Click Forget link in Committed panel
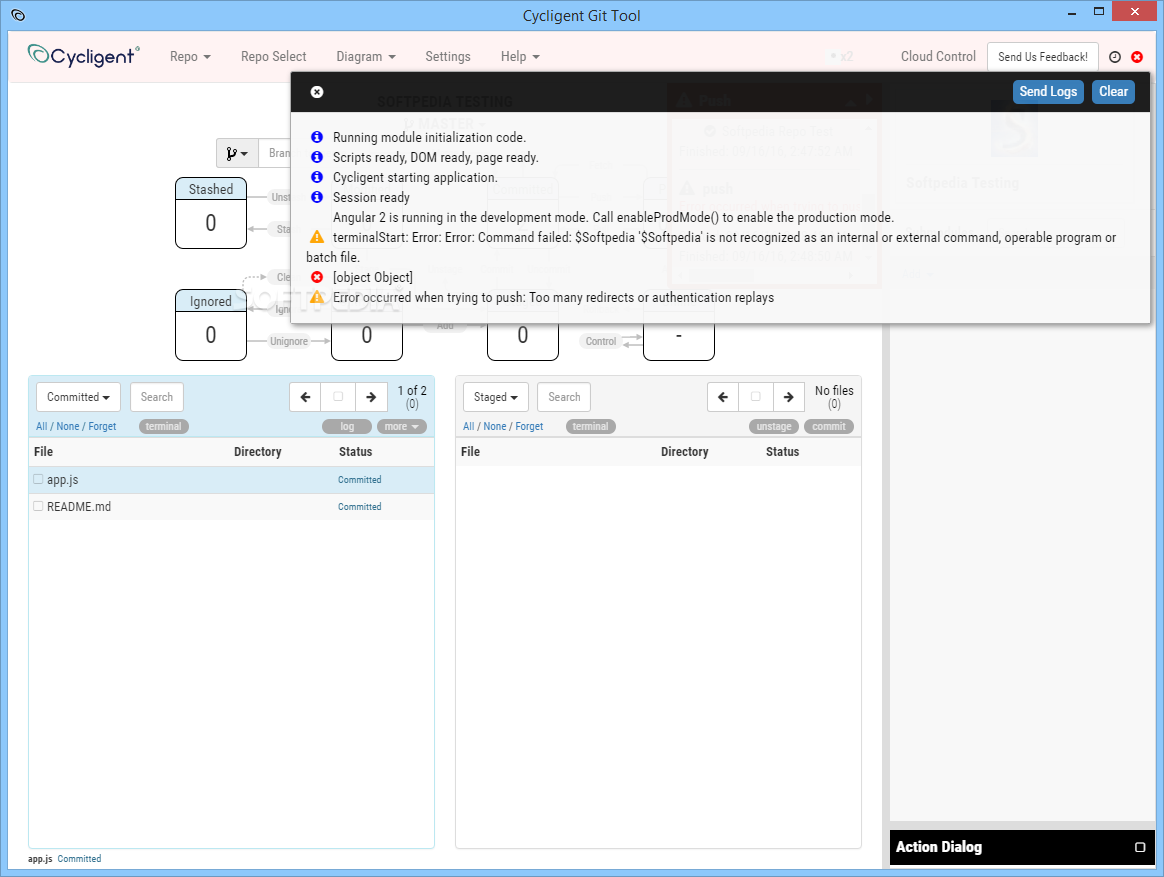Image resolution: width=1164 pixels, height=877 pixels. (102, 426)
